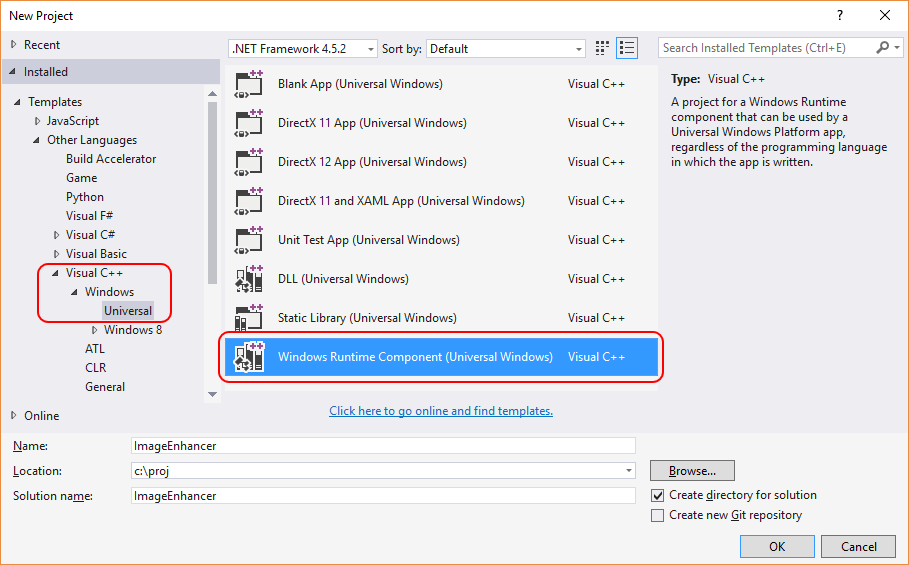Select DirectX 12 App (Universal Windows) text
This screenshot has height=565, width=909.
(372, 162)
